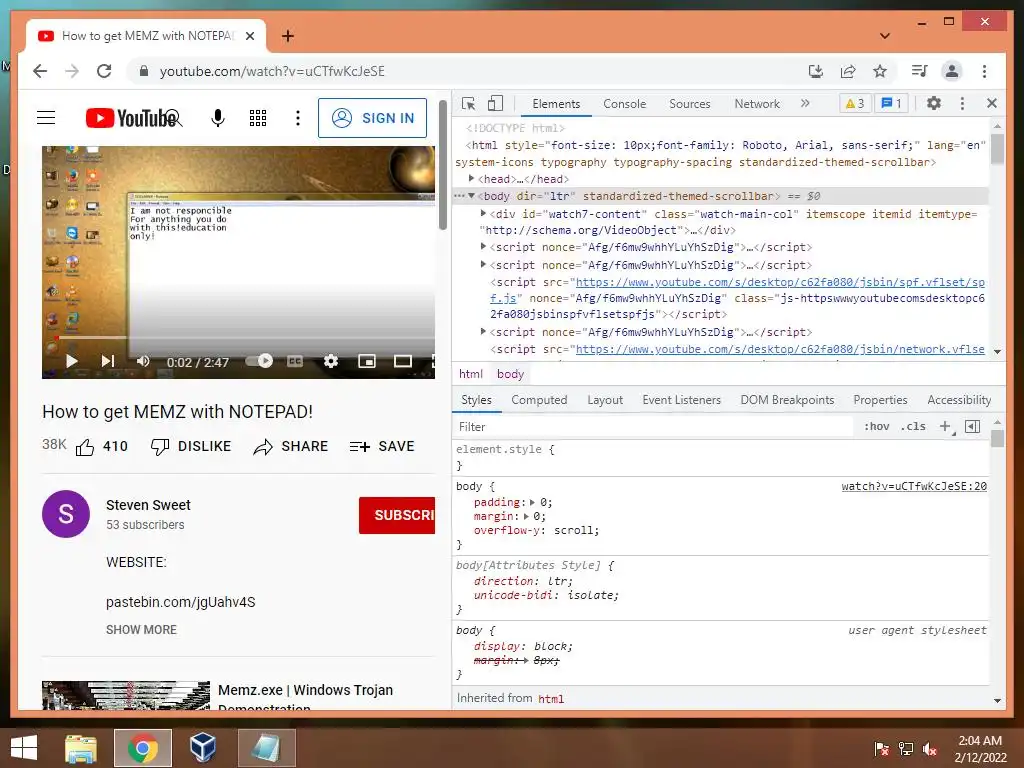Switch to DevTools Sources tab
Viewport: 1024px width, 768px height.
(690, 104)
